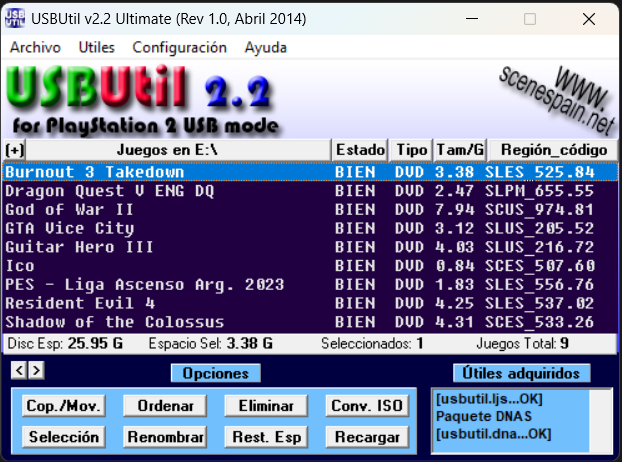The height and width of the screenshot is (462, 622).
Task: Click the next page right arrow button
Action: [36, 370]
